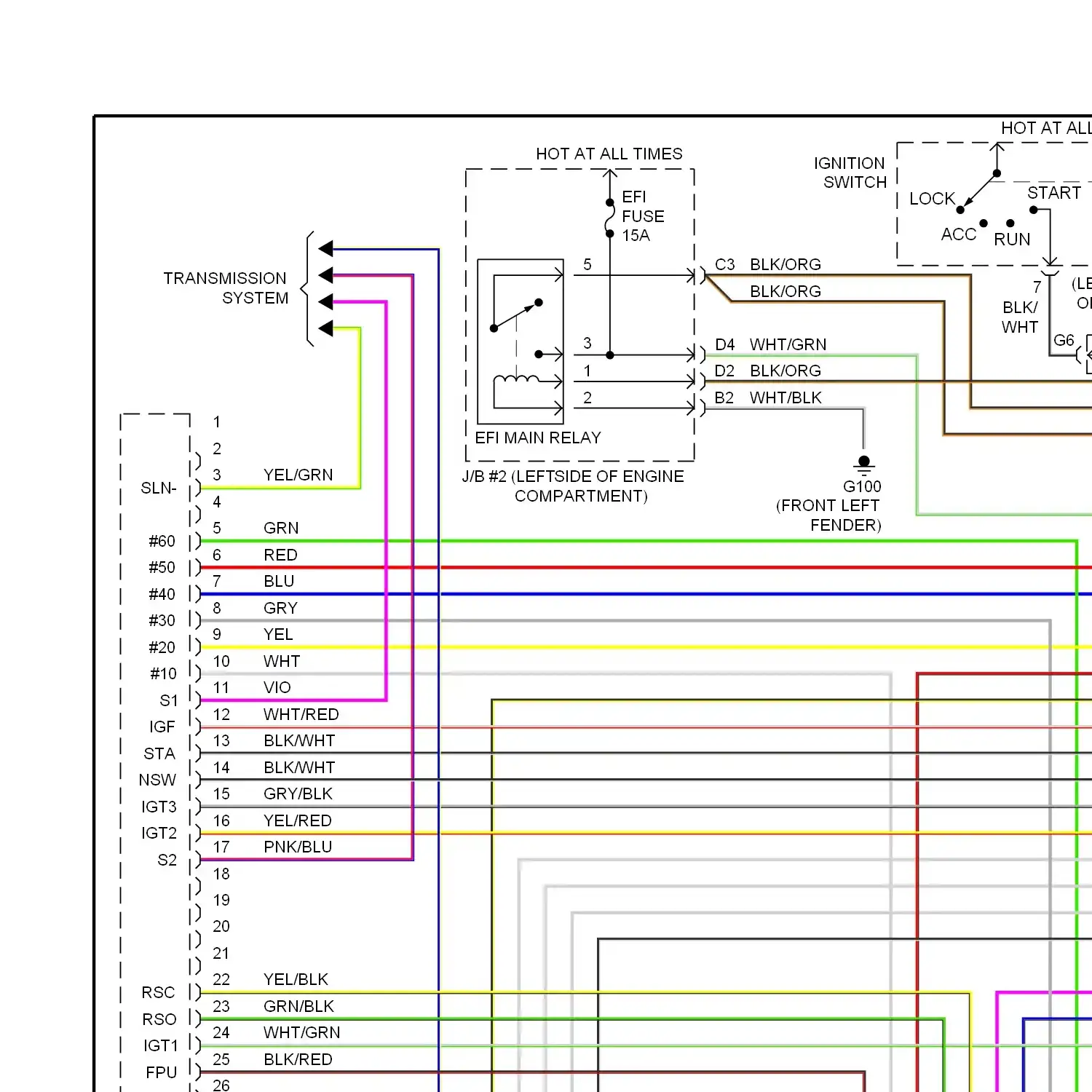Click the S1 terminal label
The image size is (1092, 1092).
(168, 700)
